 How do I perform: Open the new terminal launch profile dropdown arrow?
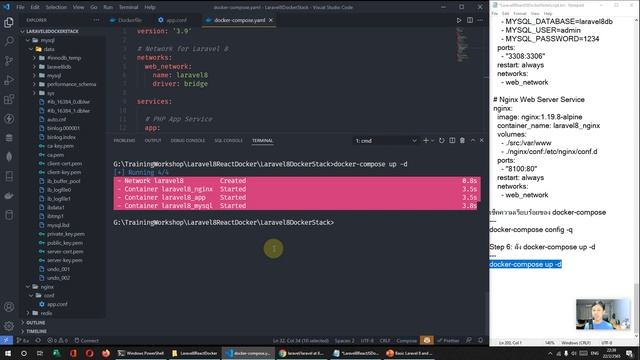433,140
